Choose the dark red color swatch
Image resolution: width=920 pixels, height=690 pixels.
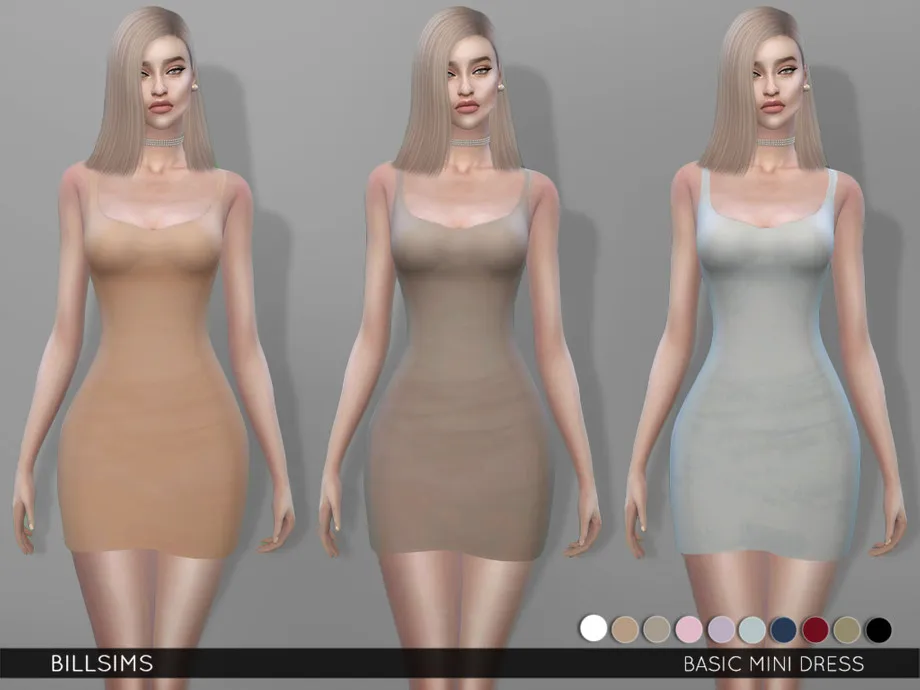815,628
